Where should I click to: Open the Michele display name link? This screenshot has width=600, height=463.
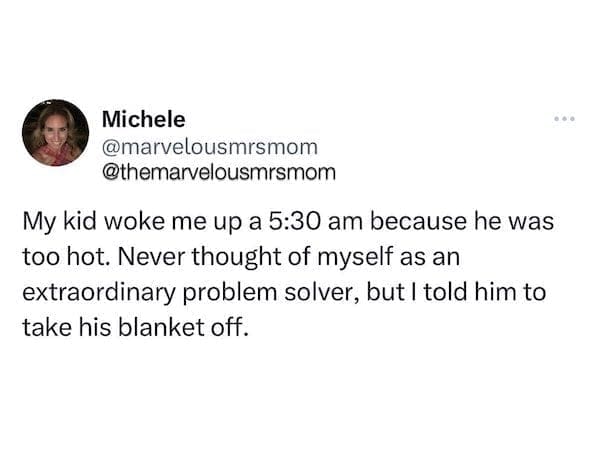(x=143, y=119)
